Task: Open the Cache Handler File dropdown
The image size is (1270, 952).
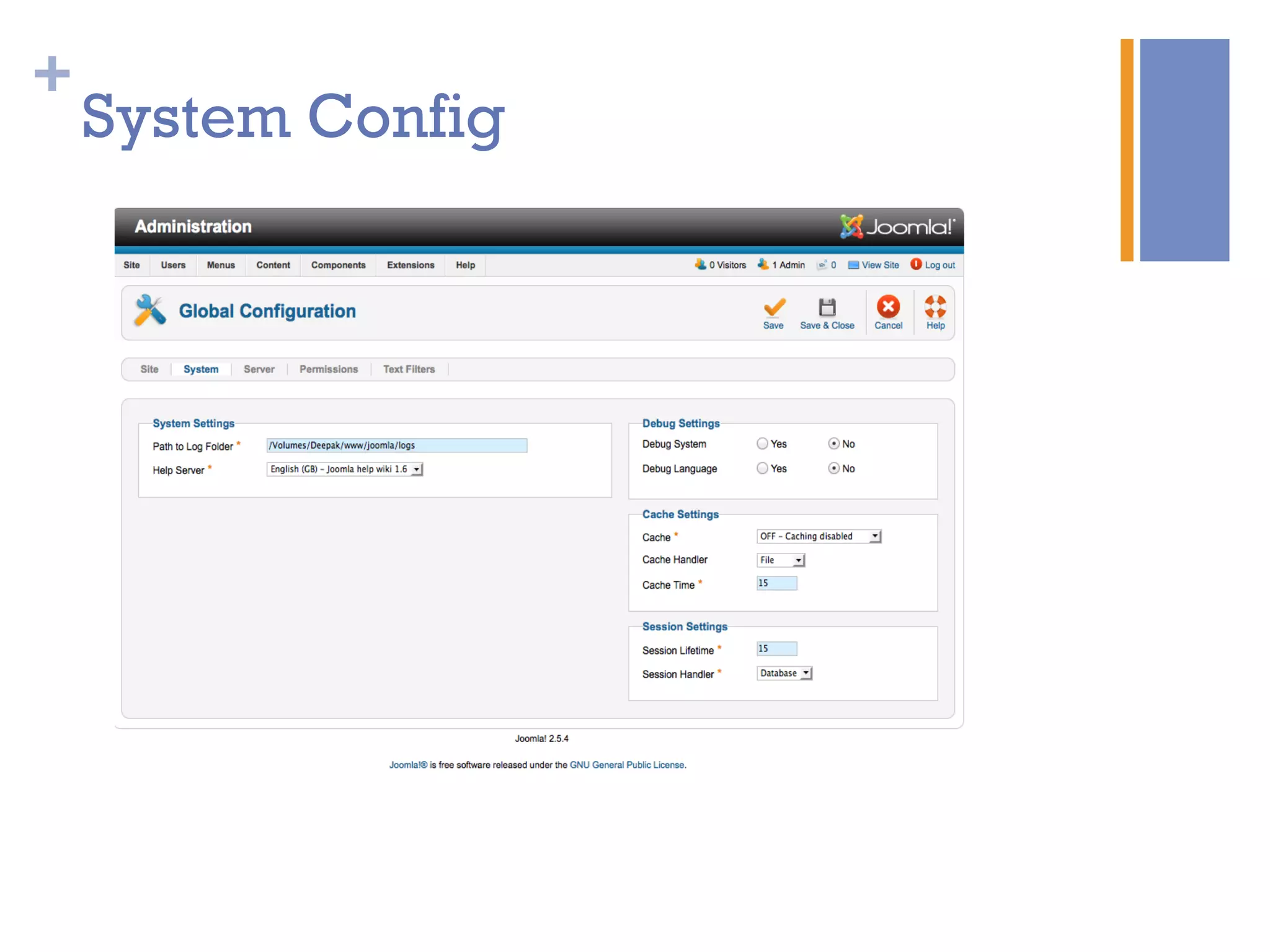Action: tap(781, 560)
